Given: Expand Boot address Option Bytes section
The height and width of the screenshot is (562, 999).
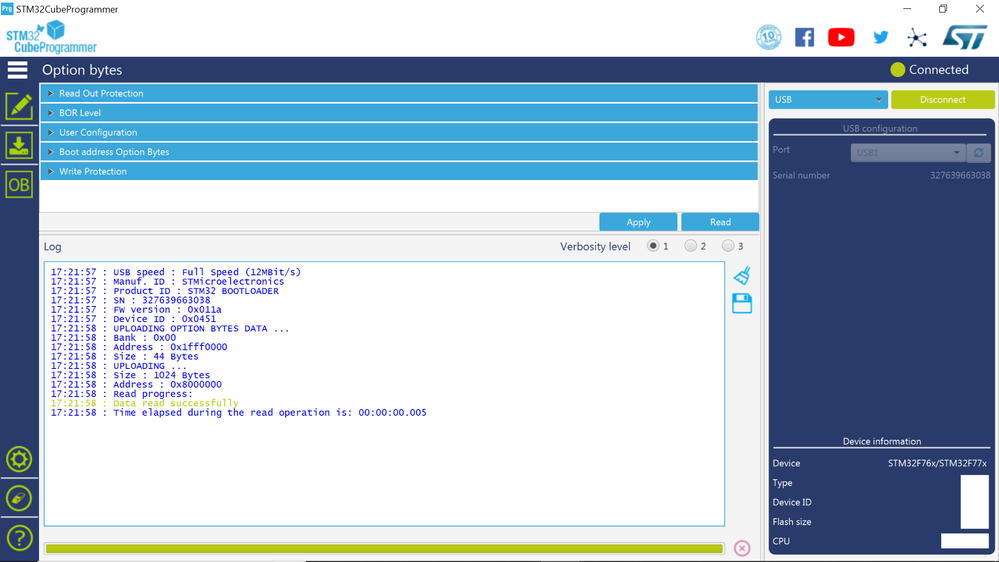Looking at the screenshot, I should [399, 152].
